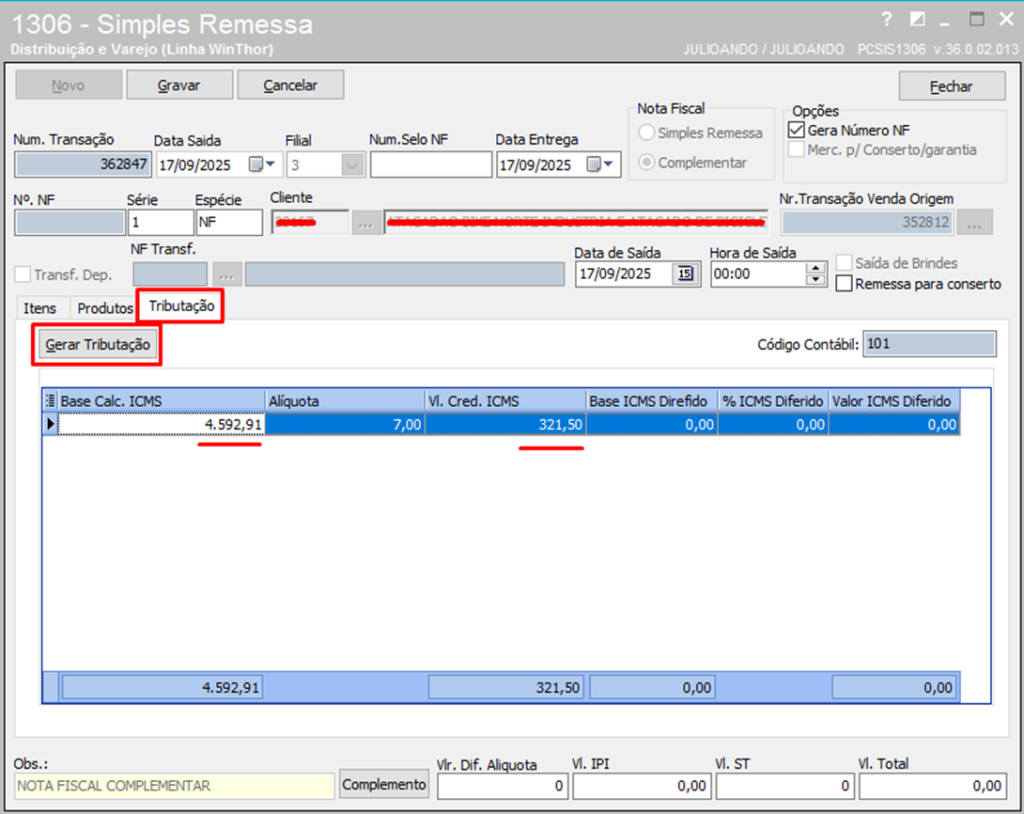The image size is (1024, 814).
Task: Click the Vl. Cred. ICMS column header
Action: [505, 401]
